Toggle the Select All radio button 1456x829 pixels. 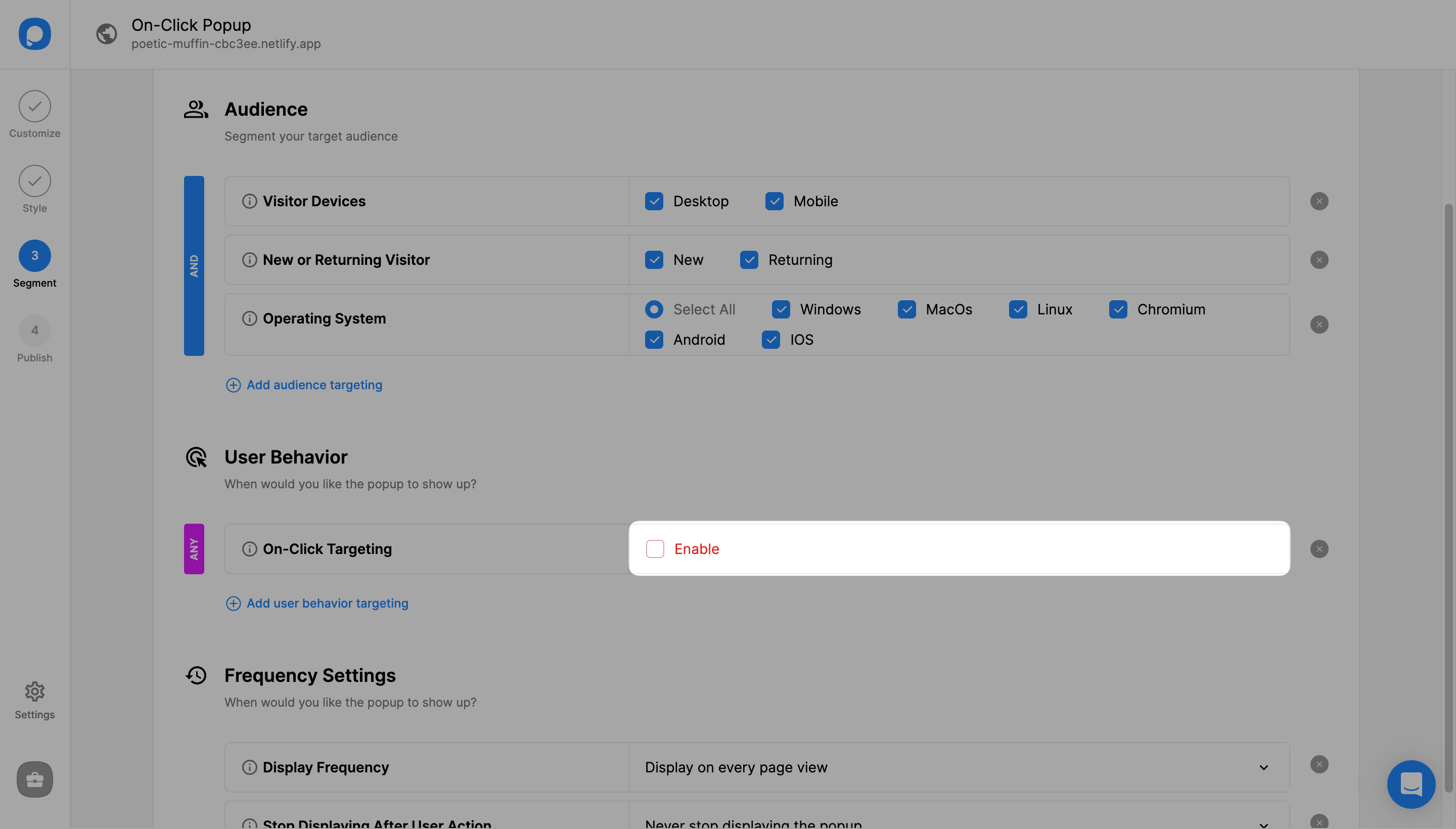pos(654,309)
